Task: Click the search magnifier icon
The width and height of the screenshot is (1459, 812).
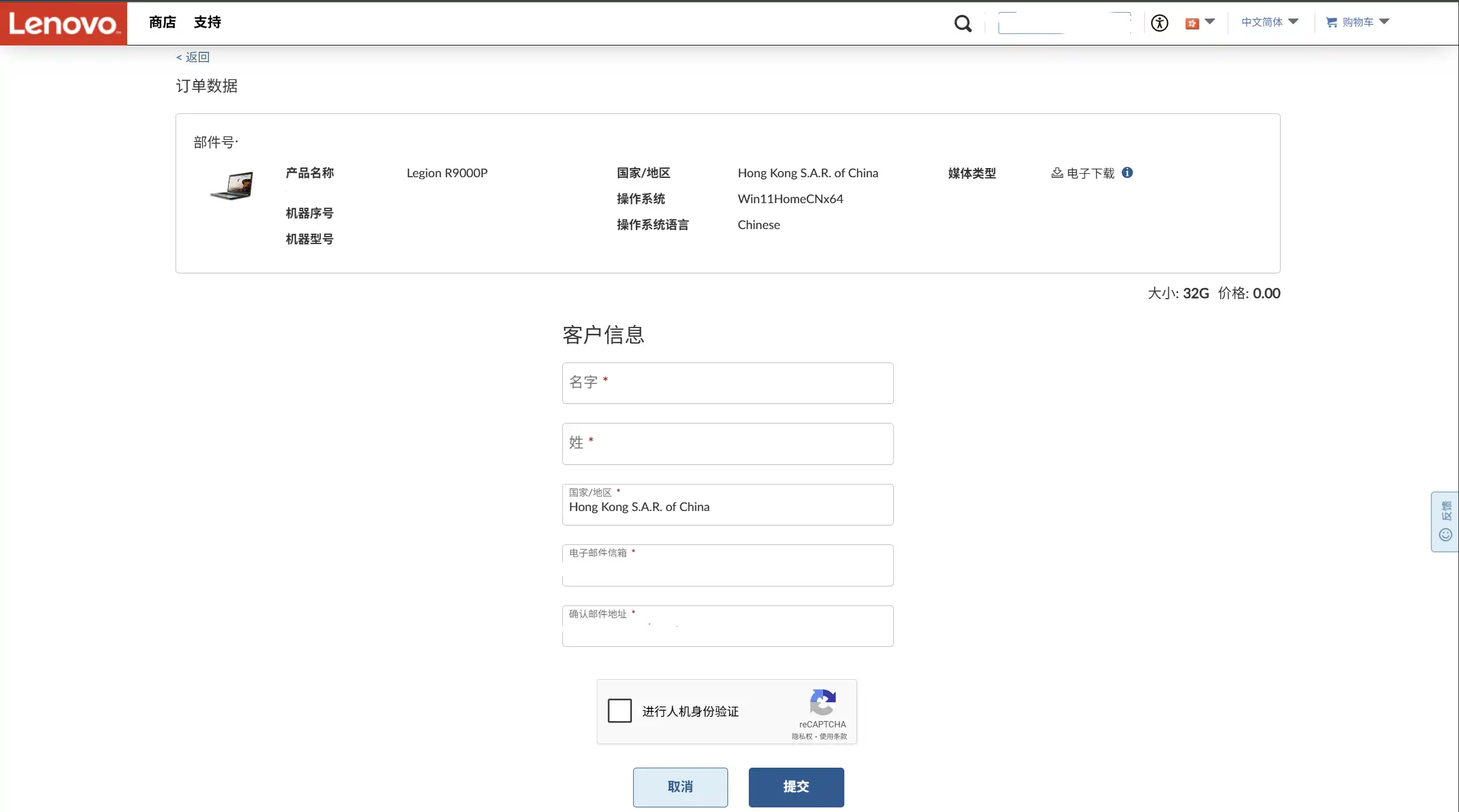Action: coord(962,23)
